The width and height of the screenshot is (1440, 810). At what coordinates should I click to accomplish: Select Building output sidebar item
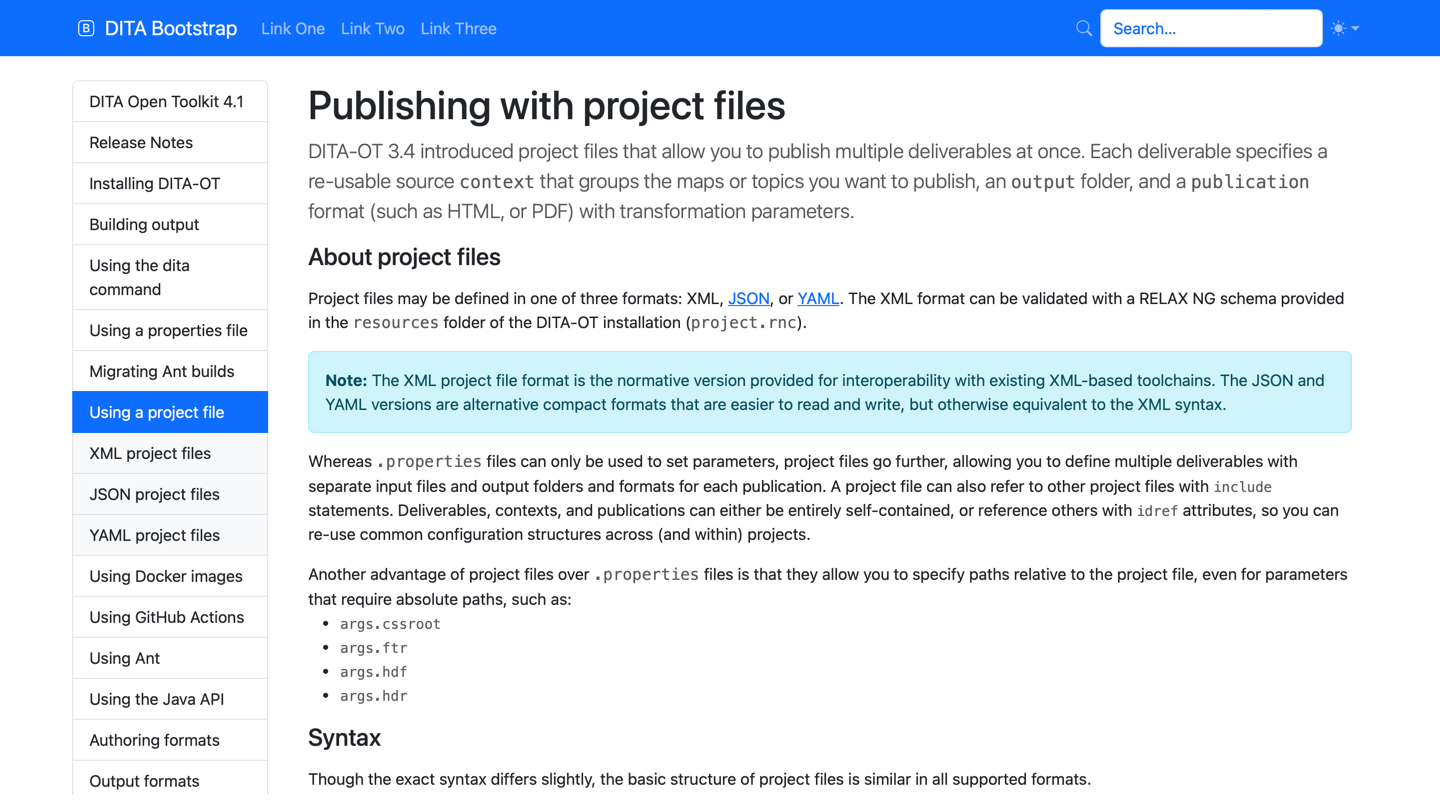click(144, 224)
